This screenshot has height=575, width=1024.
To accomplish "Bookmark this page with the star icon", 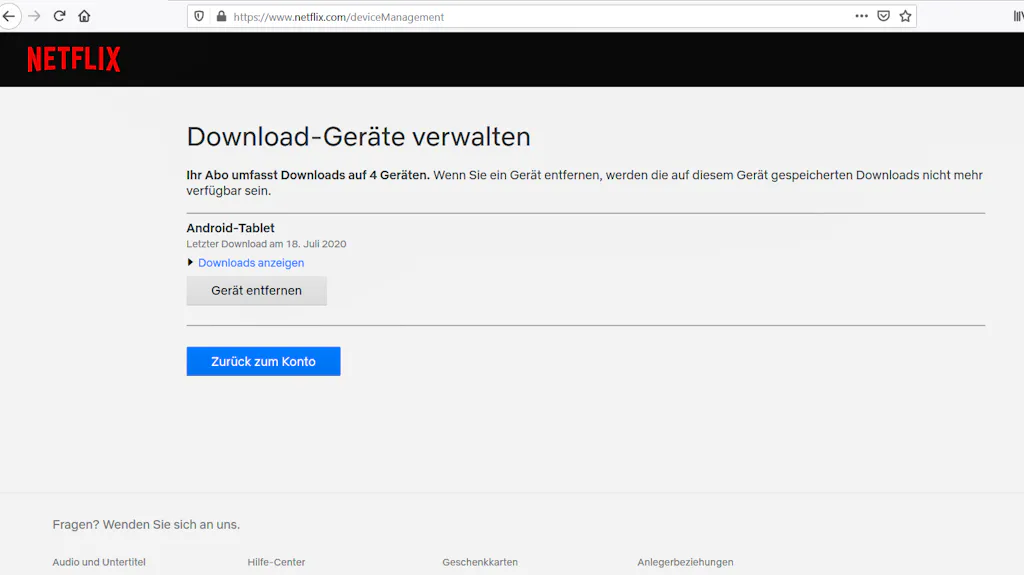I will [905, 16].
